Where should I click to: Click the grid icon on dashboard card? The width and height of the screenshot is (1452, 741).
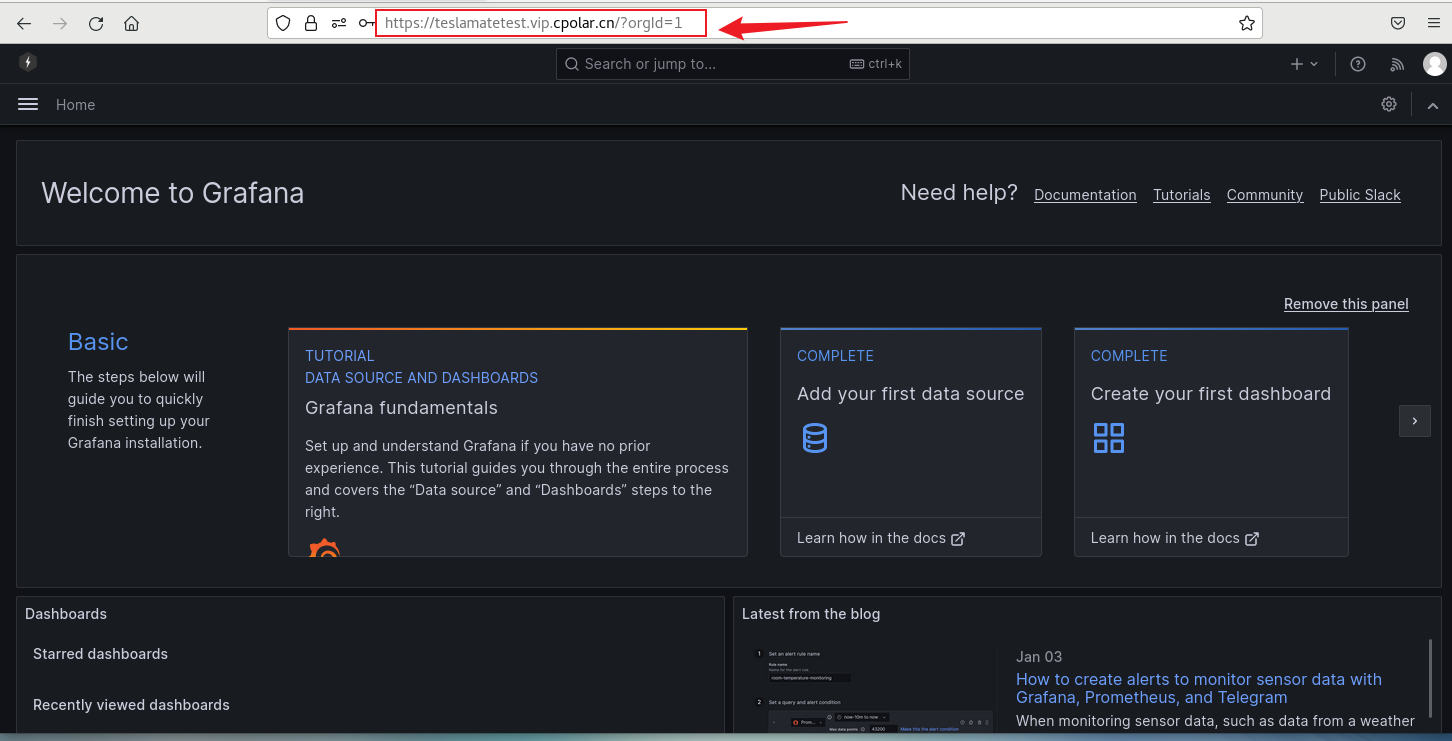[1109, 438]
